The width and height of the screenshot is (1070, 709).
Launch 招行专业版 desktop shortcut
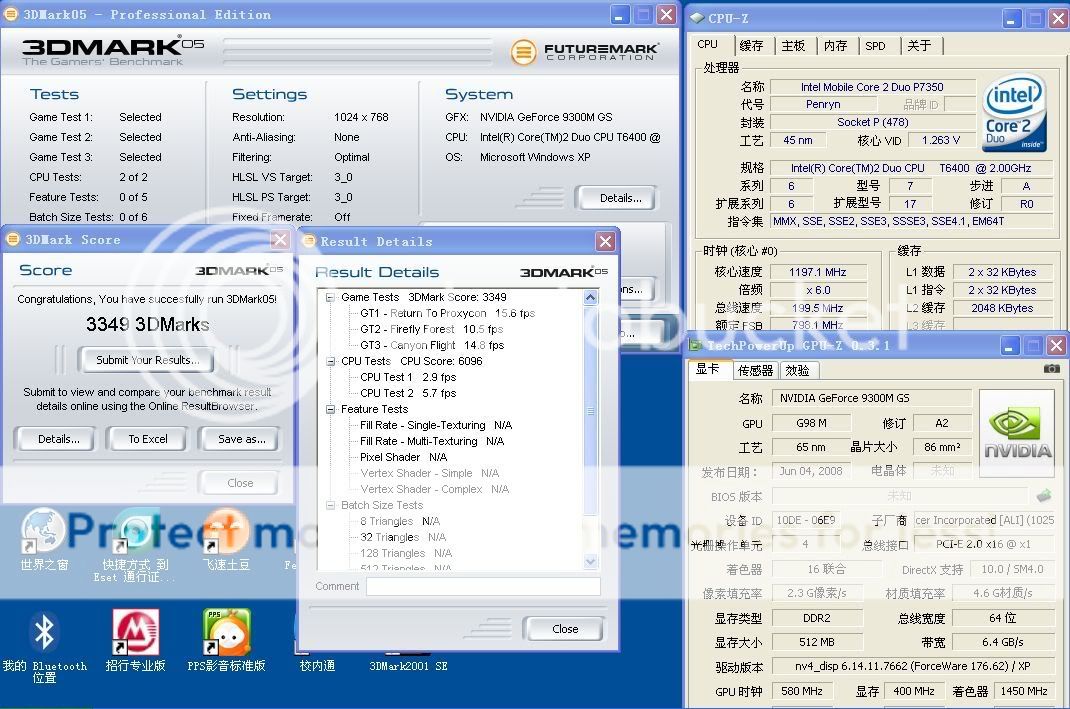(x=135, y=640)
